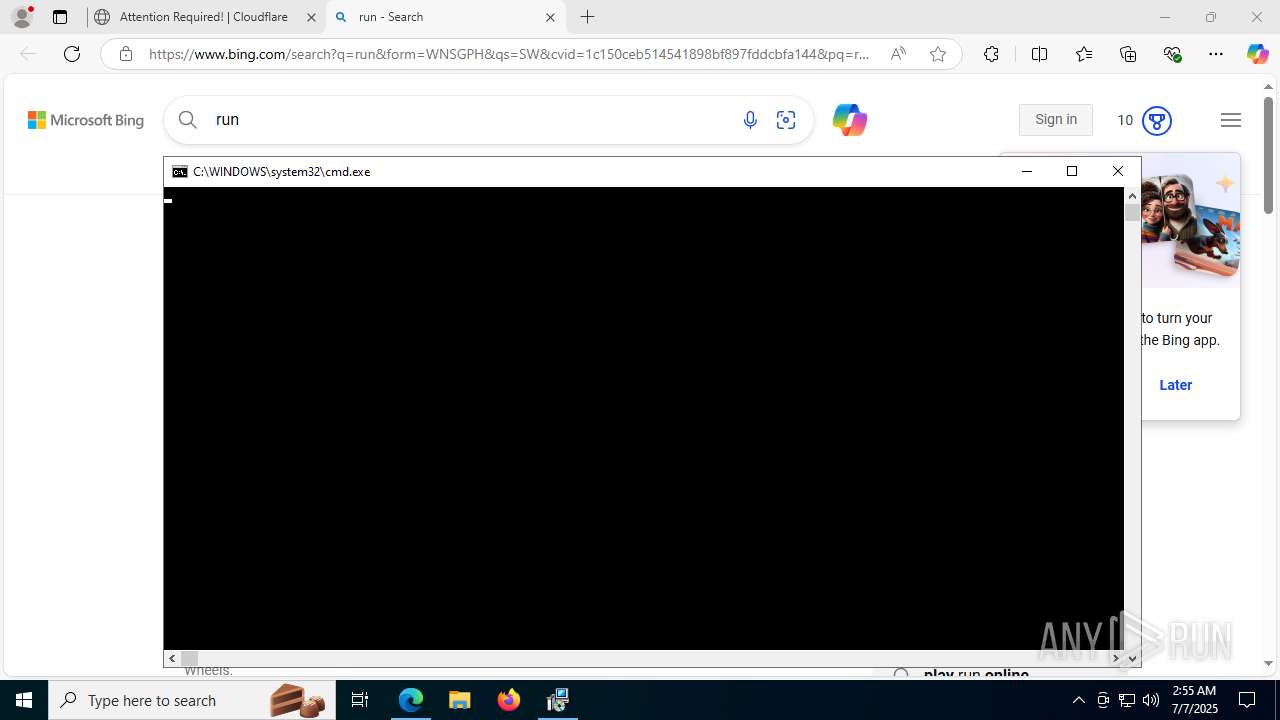Toggle Read aloud in address bar

pos(898,54)
